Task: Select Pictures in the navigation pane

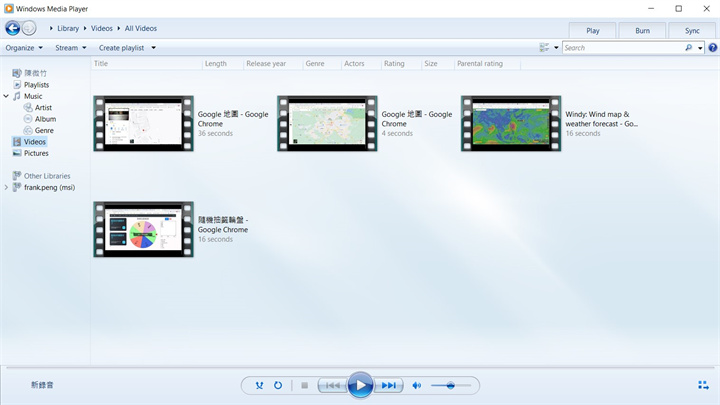Action: (36, 153)
